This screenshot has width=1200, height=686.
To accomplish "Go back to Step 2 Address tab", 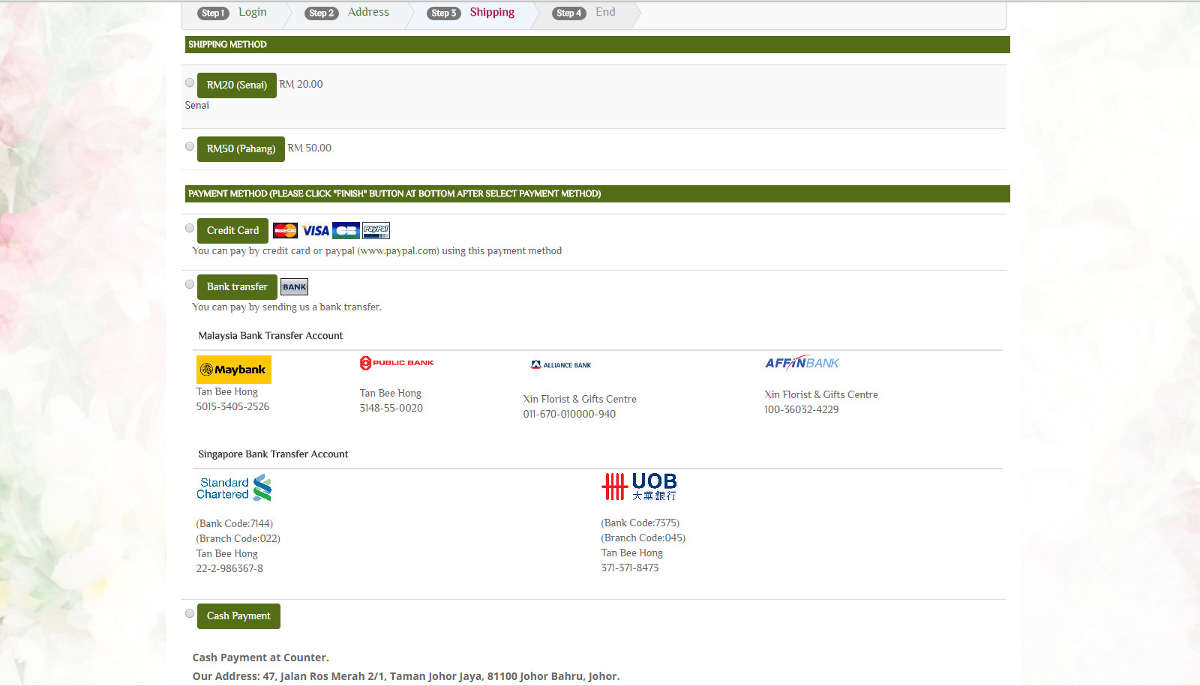I will tap(349, 13).
